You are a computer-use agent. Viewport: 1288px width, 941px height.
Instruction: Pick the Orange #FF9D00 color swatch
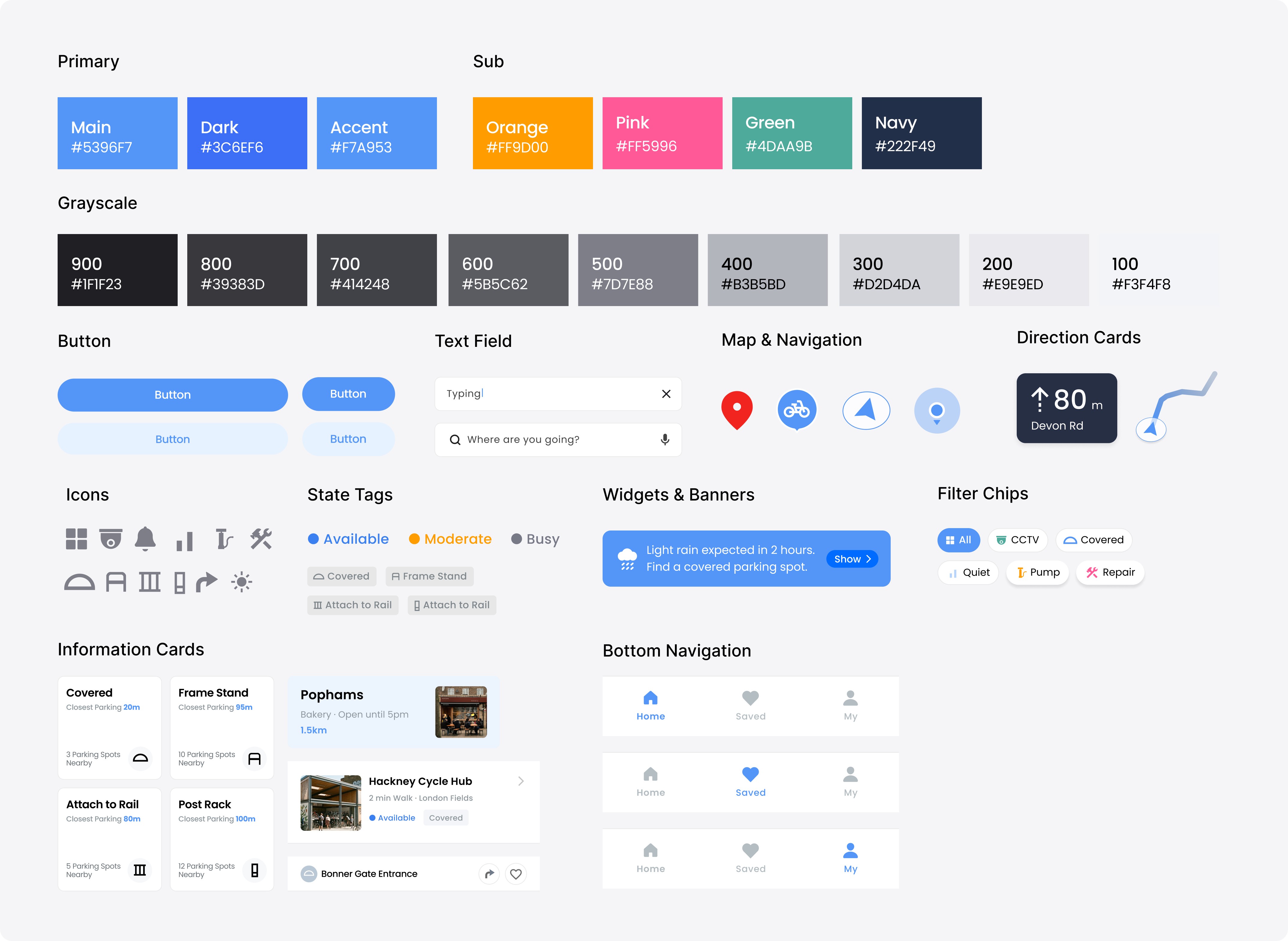[533, 133]
